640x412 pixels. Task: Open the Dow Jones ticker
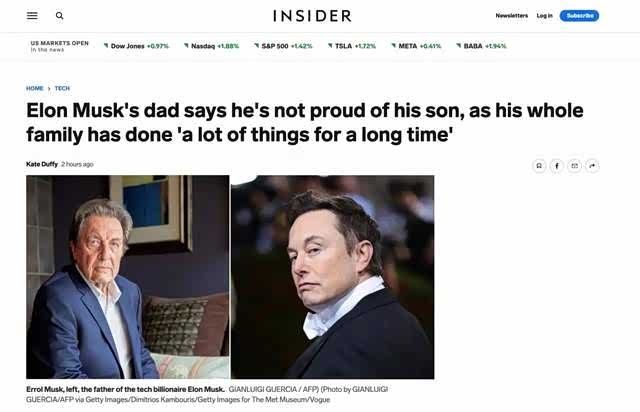137,46
